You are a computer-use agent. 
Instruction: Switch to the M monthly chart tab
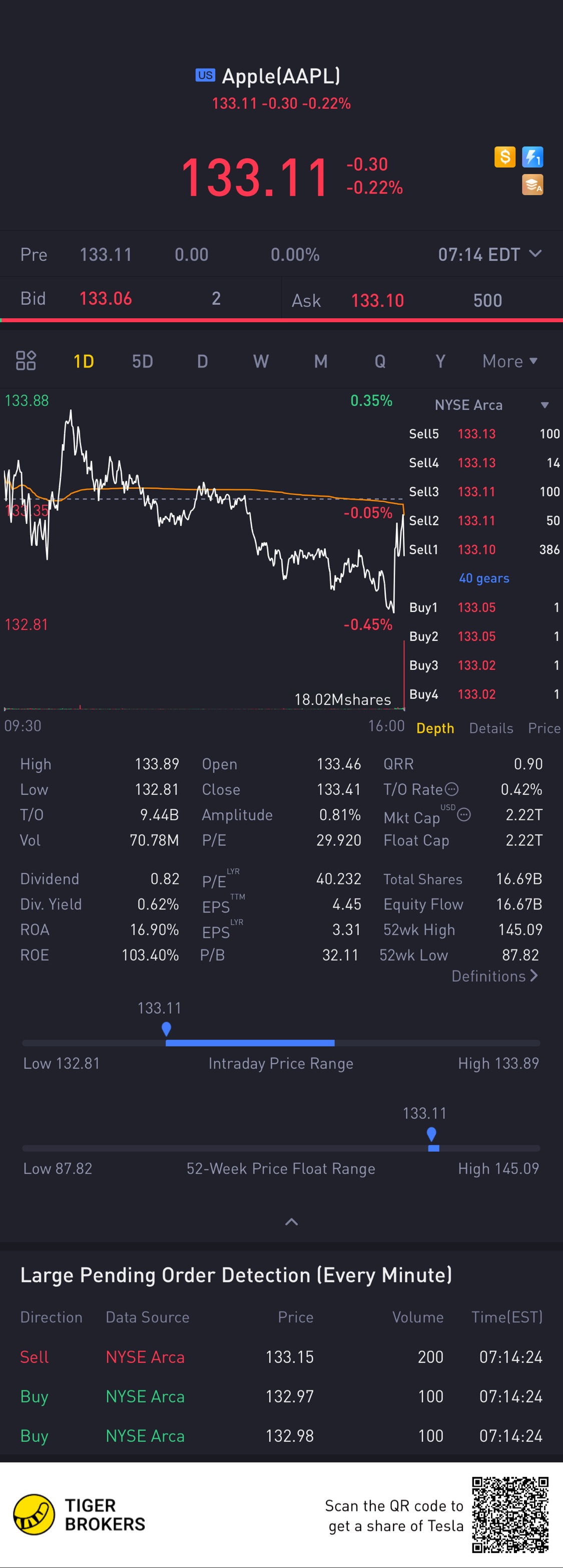pyautogui.click(x=321, y=361)
